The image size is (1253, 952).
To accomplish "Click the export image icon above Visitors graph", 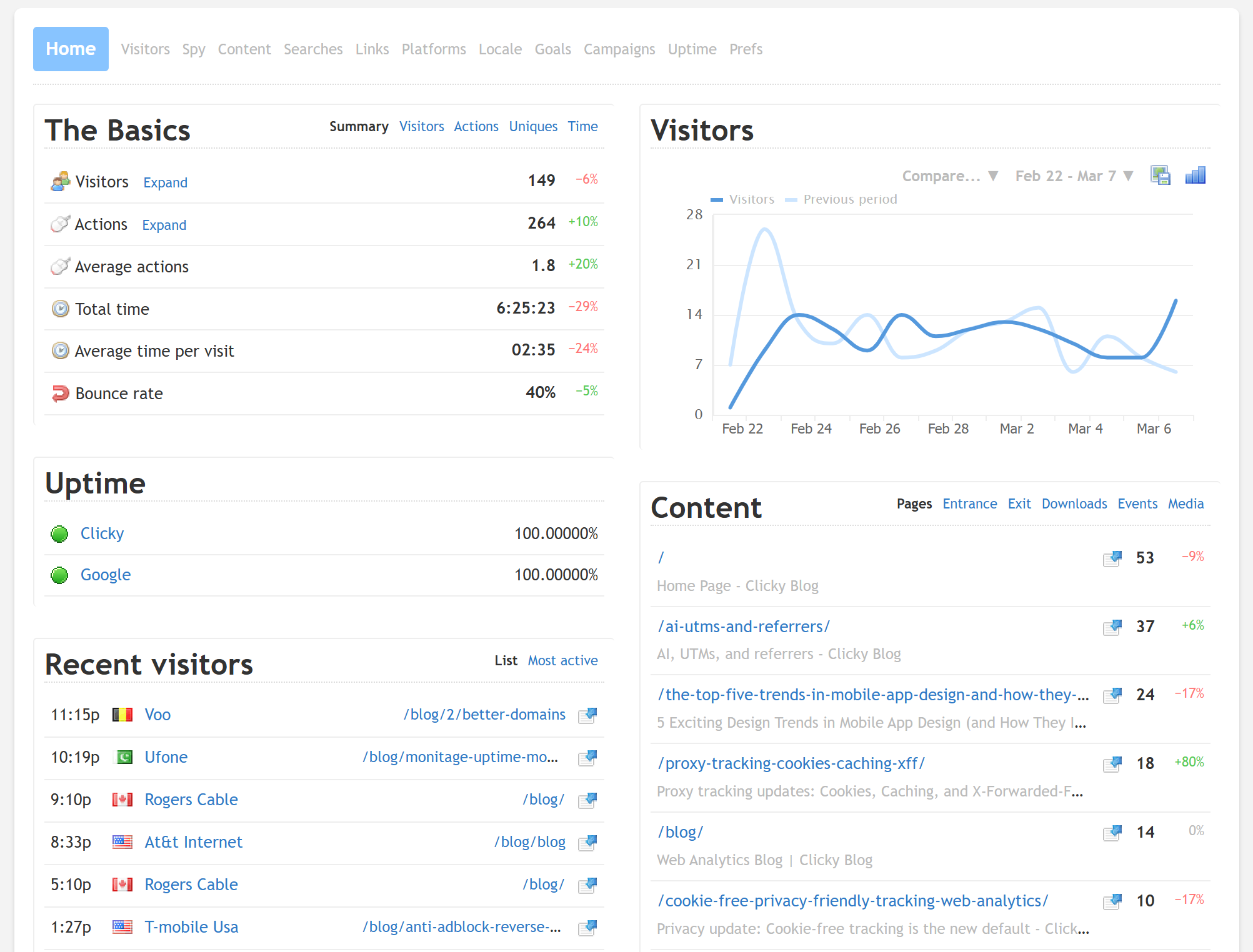I will pos(1160,176).
